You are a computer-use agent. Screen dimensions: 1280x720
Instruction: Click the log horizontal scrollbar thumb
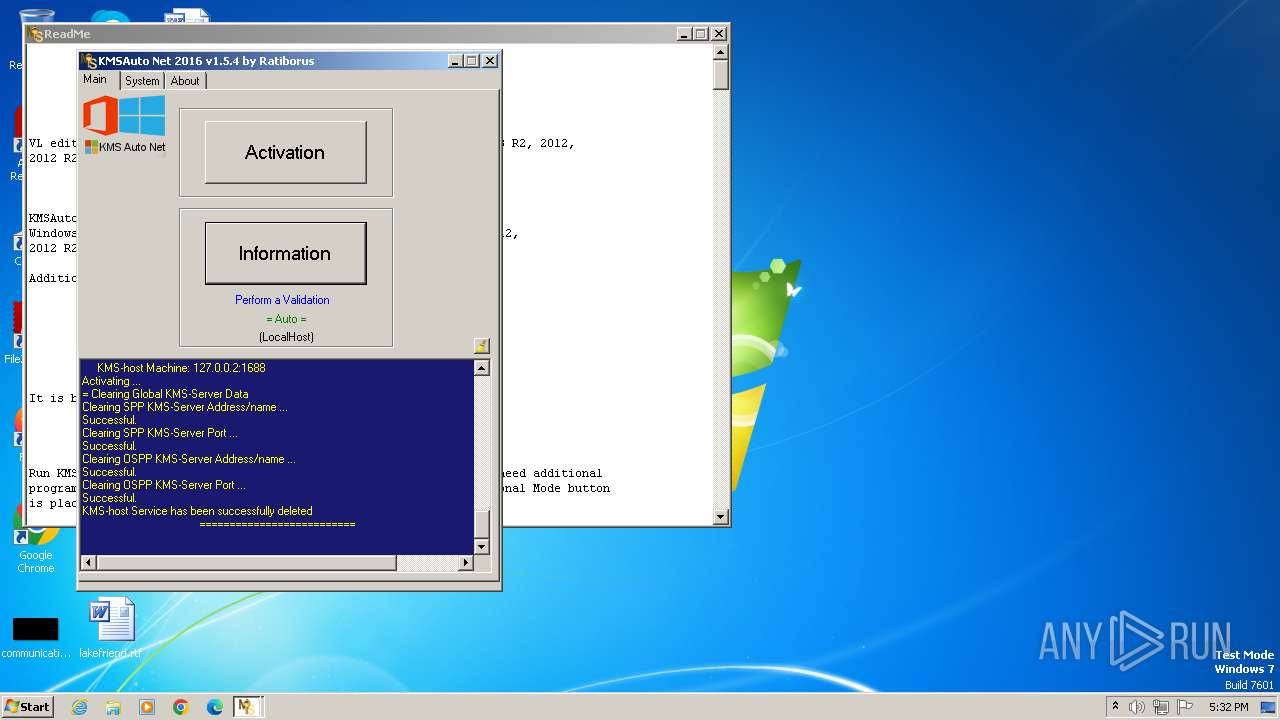[246, 563]
